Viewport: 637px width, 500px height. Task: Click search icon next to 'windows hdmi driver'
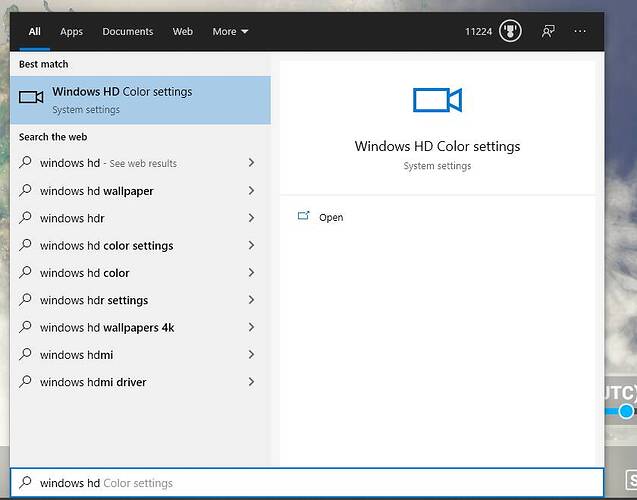point(25,381)
